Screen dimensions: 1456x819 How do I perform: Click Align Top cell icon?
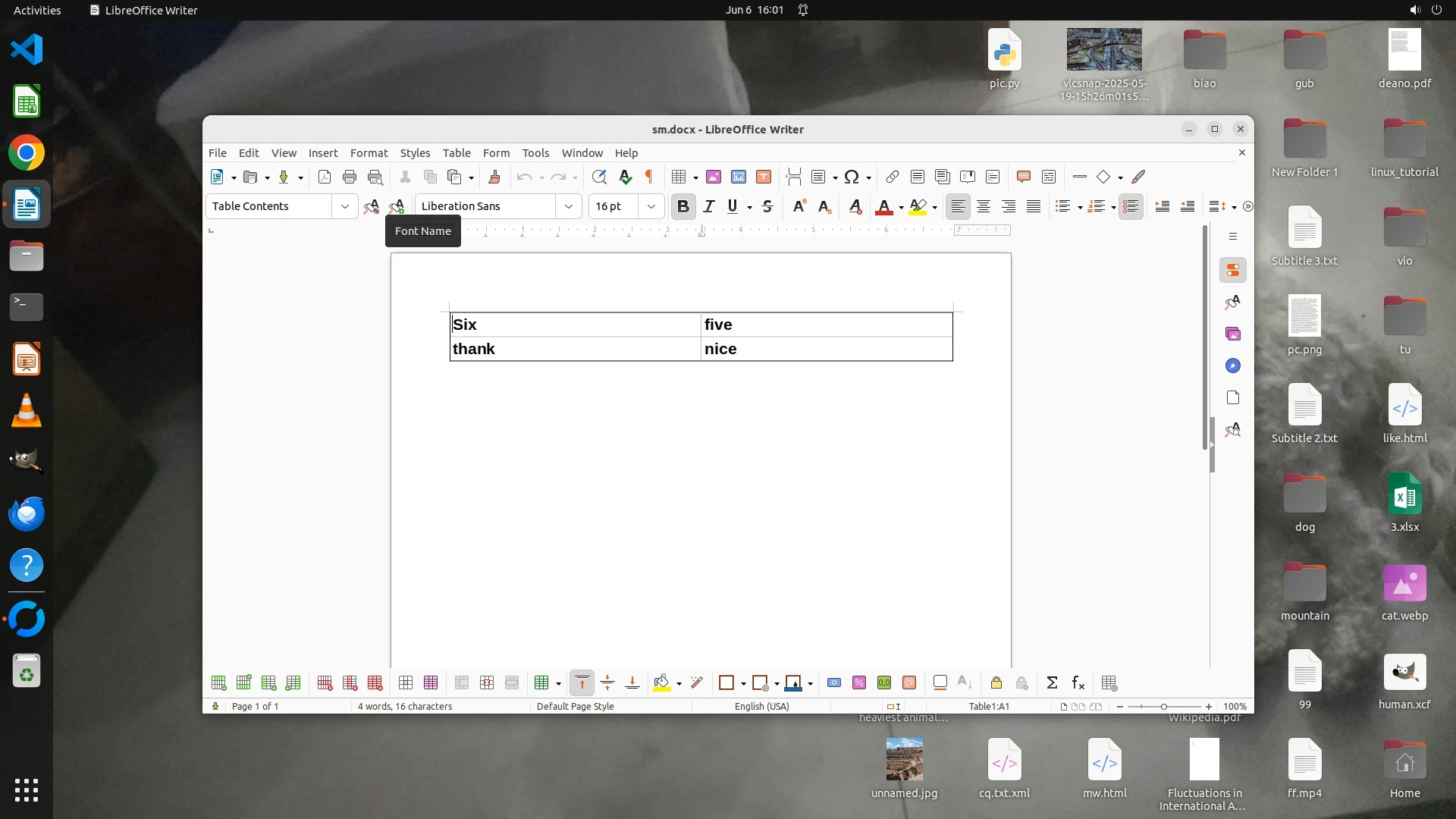coord(582,682)
